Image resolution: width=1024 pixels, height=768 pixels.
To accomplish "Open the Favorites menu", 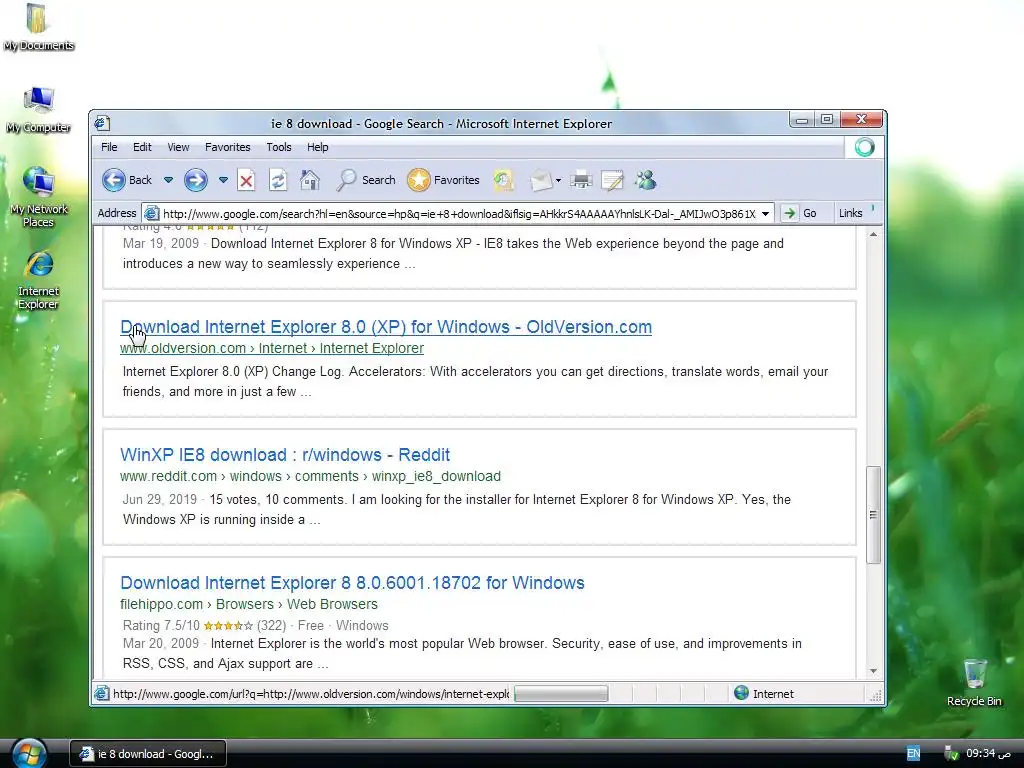I will click(227, 147).
